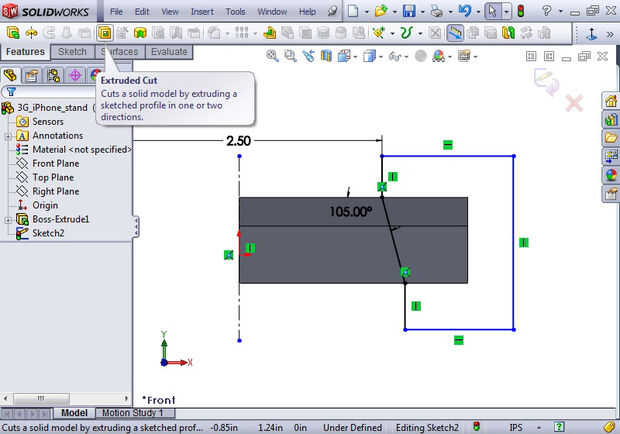Switch to the Evaluate tab
The height and width of the screenshot is (434, 620).
(x=169, y=52)
